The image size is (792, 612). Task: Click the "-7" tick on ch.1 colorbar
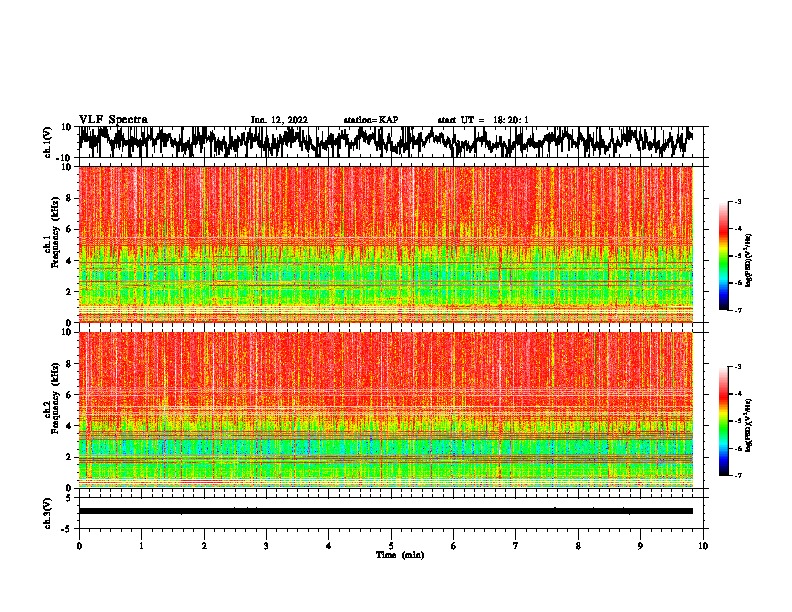click(x=738, y=310)
